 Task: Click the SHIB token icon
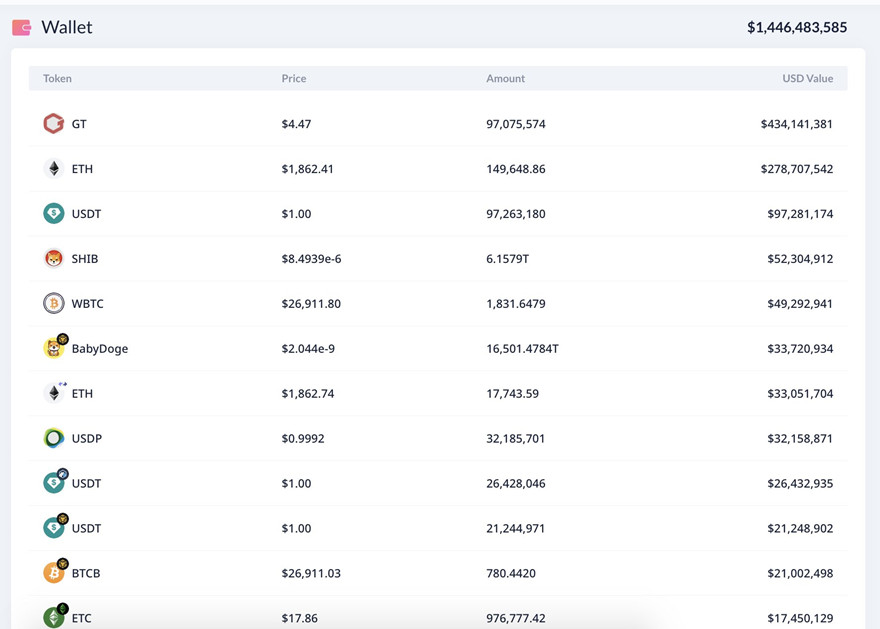(x=54, y=258)
